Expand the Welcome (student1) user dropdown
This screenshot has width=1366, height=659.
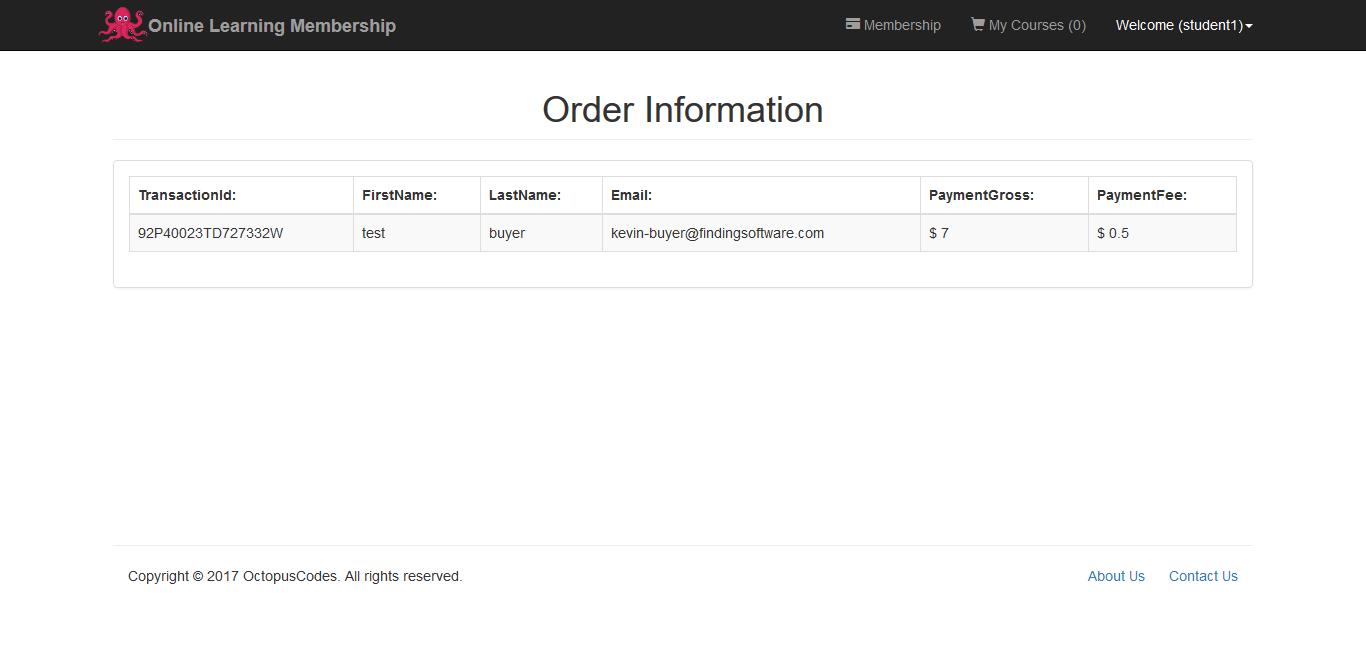coord(1178,25)
